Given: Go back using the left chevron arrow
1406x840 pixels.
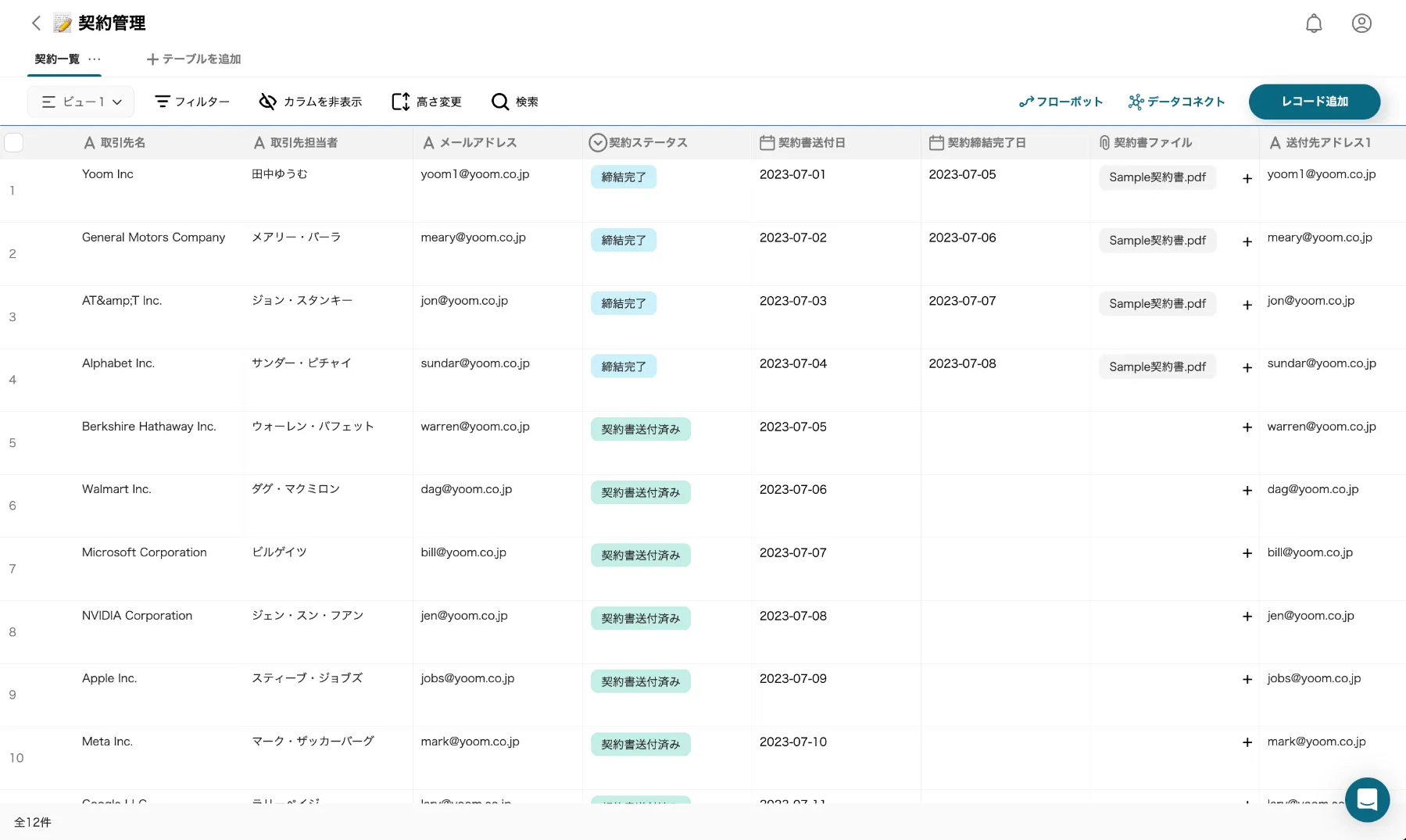Looking at the screenshot, I should (36, 23).
